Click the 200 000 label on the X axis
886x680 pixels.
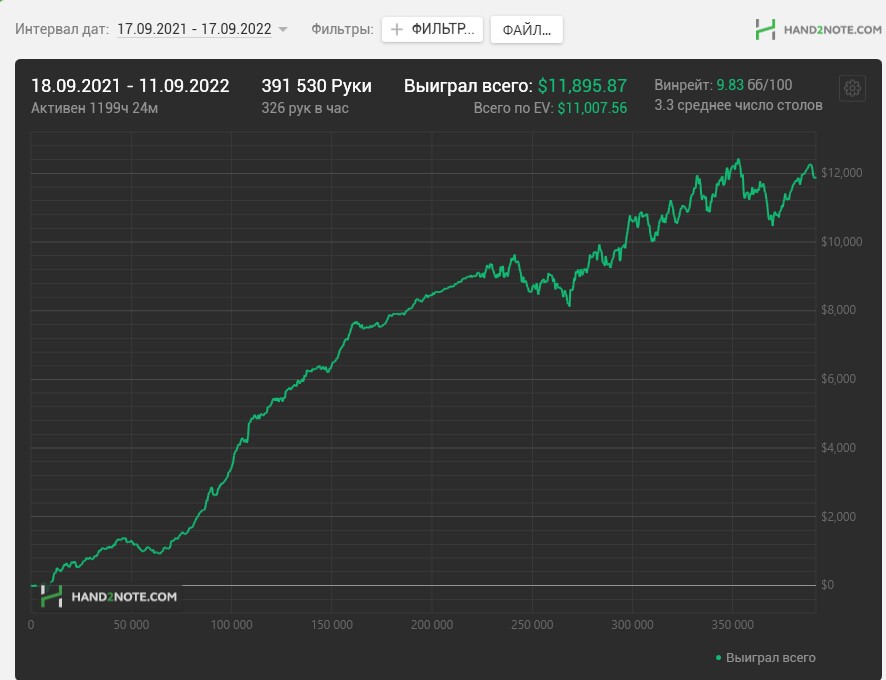(x=432, y=625)
